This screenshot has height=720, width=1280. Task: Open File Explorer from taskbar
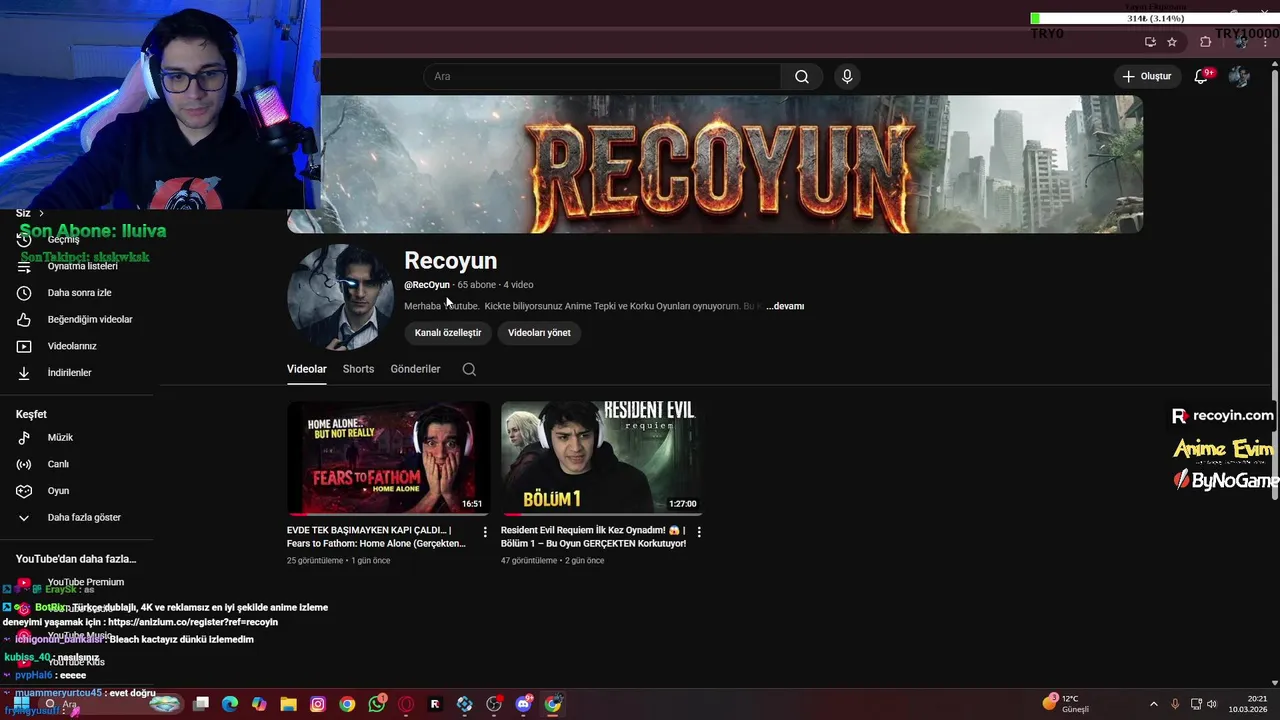click(288, 704)
